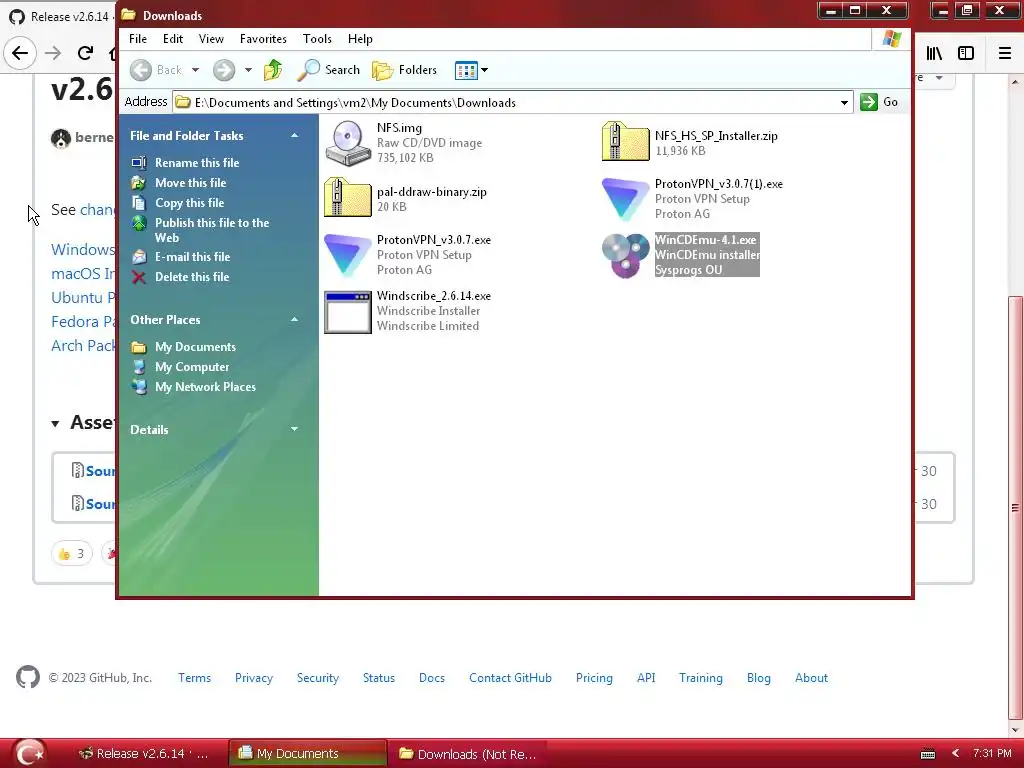Click the NFS_HS_SP_Installer.zip file name
The width and height of the screenshot is (1024, 768).
(716, 136)
